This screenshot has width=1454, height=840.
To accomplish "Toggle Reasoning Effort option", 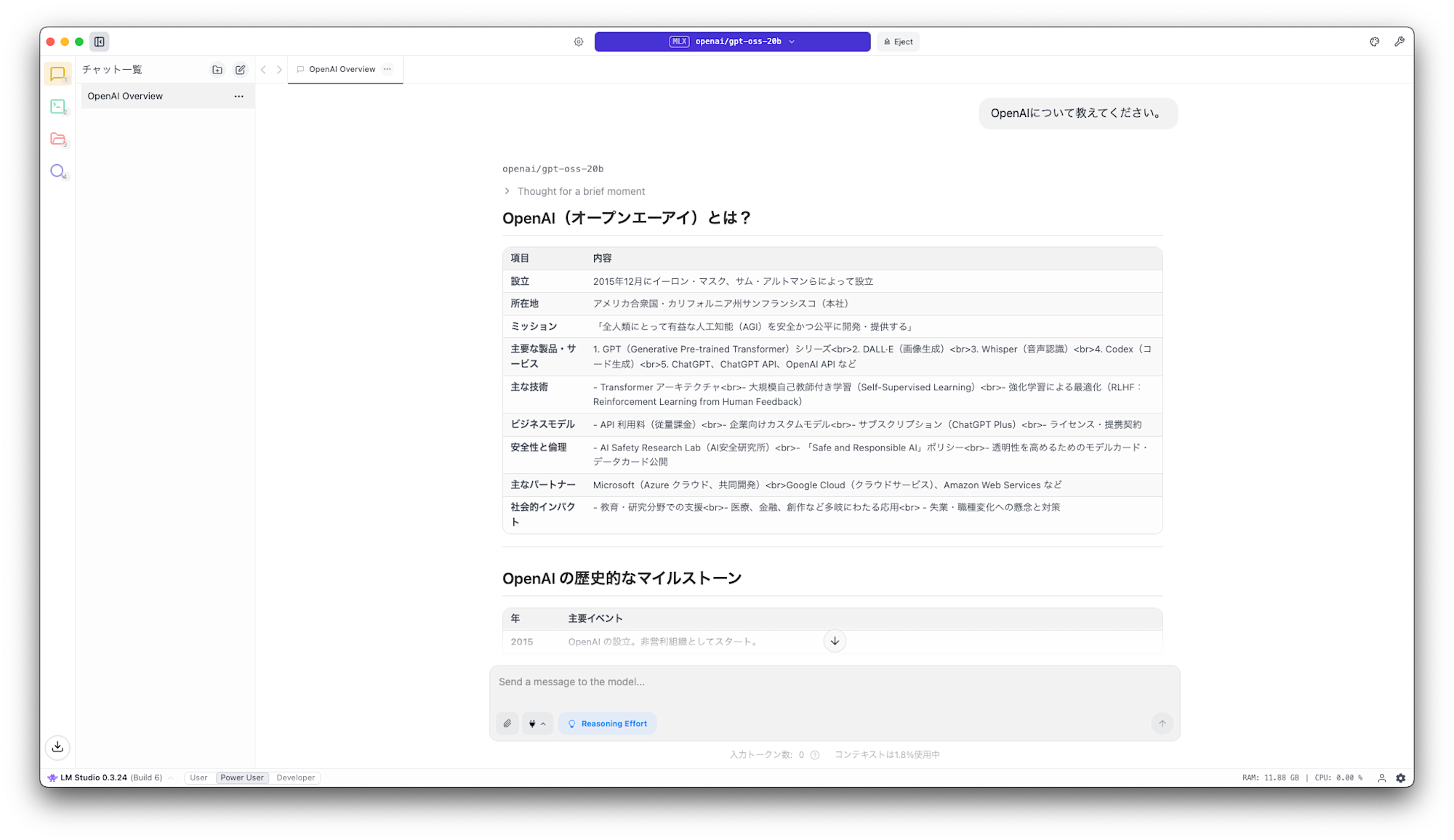I will tap(607, 724).
